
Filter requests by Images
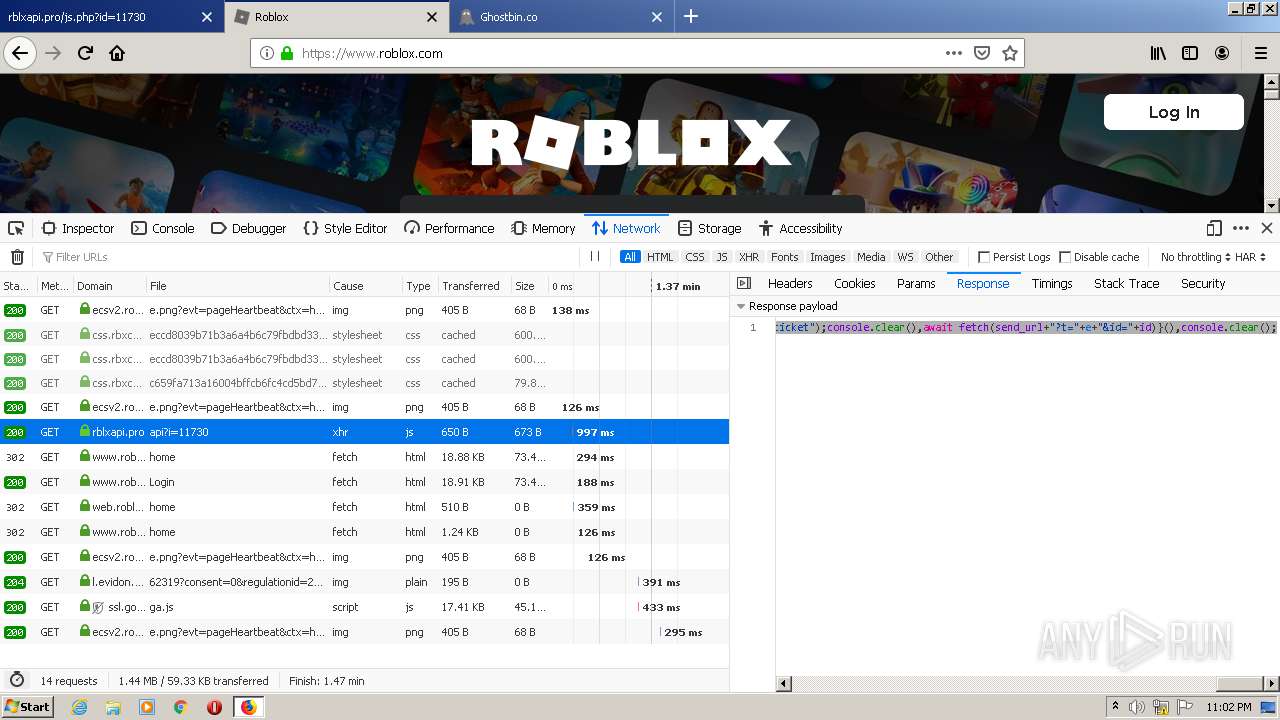[x=827, y=257]
